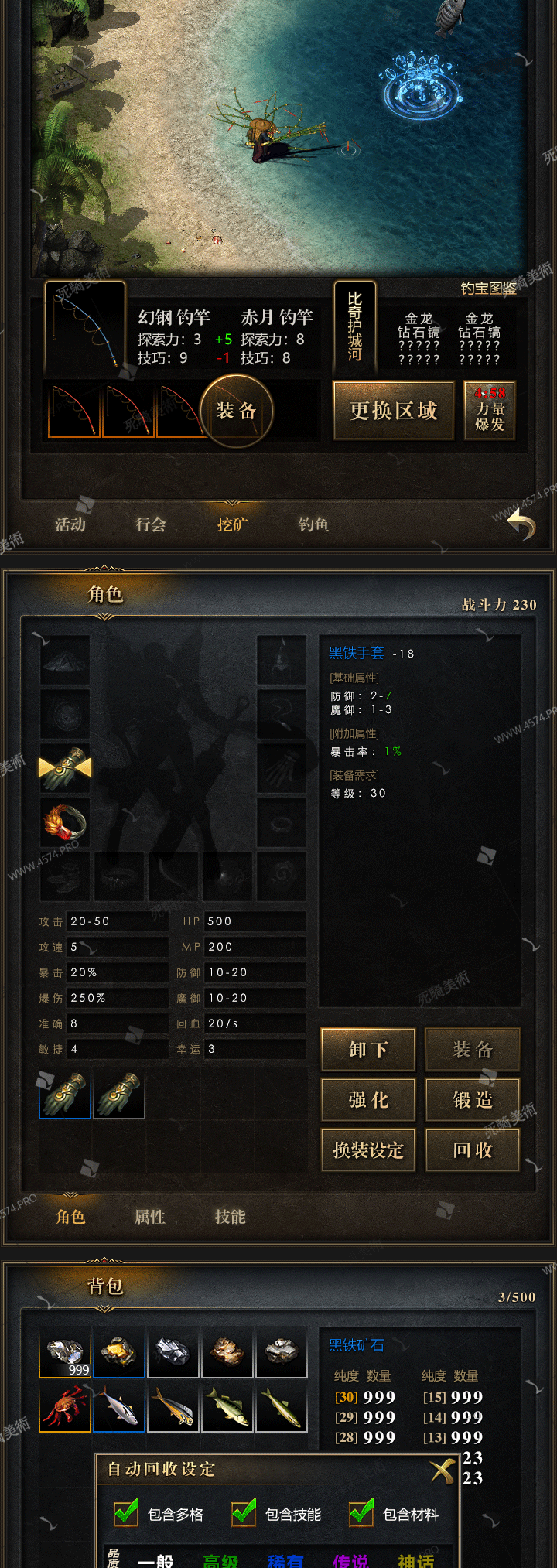Select the tuna fish backpack item
The width and height of the screenshot is (557, 1568).
tap(119, 1406)
